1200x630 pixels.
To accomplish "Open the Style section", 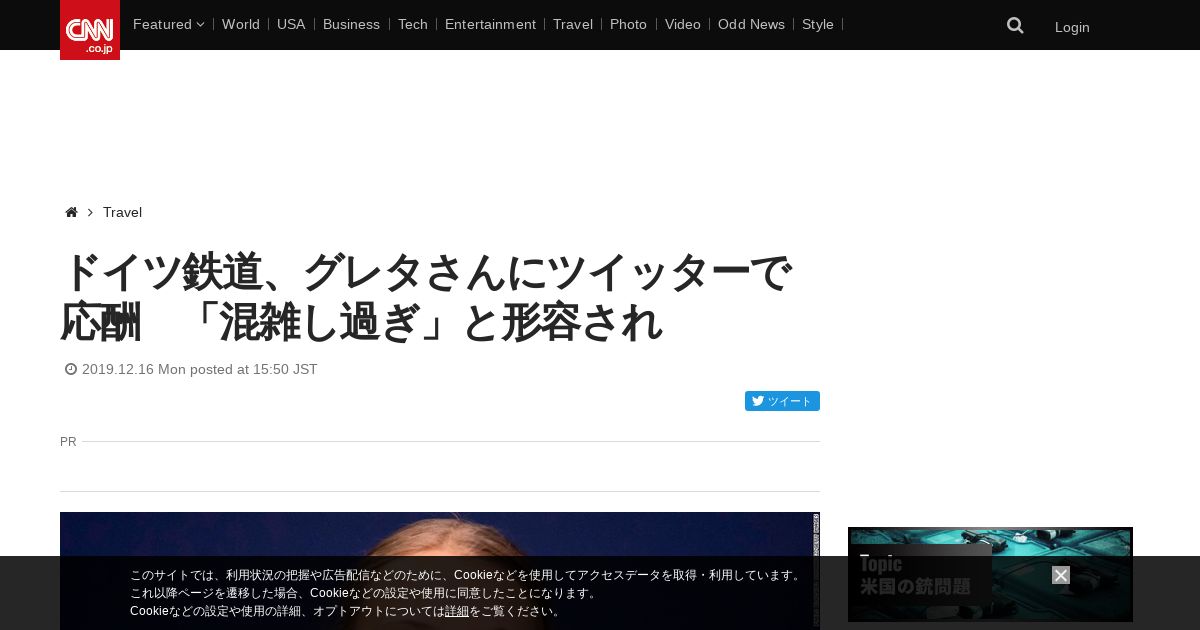I will 818,24.
